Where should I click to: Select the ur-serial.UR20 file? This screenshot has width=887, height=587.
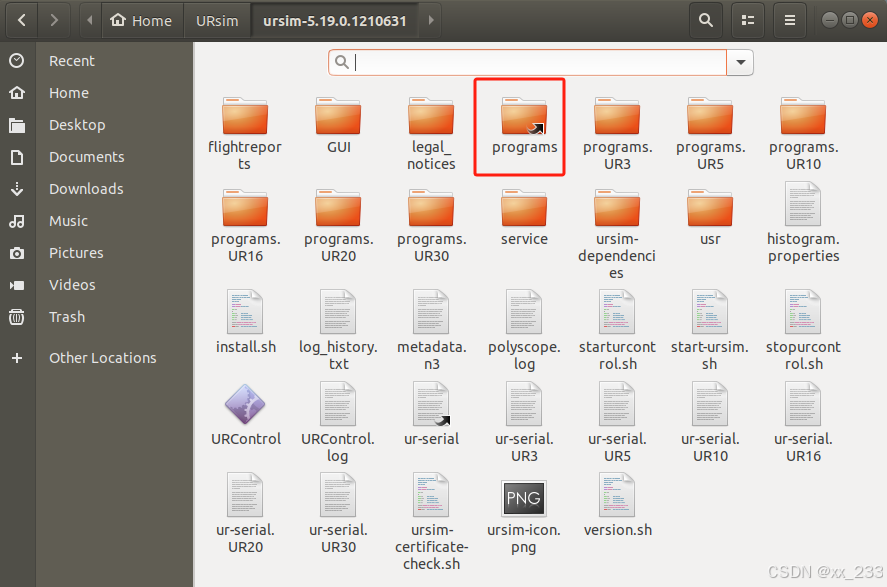pyautogui.click(x=245, y=514)
